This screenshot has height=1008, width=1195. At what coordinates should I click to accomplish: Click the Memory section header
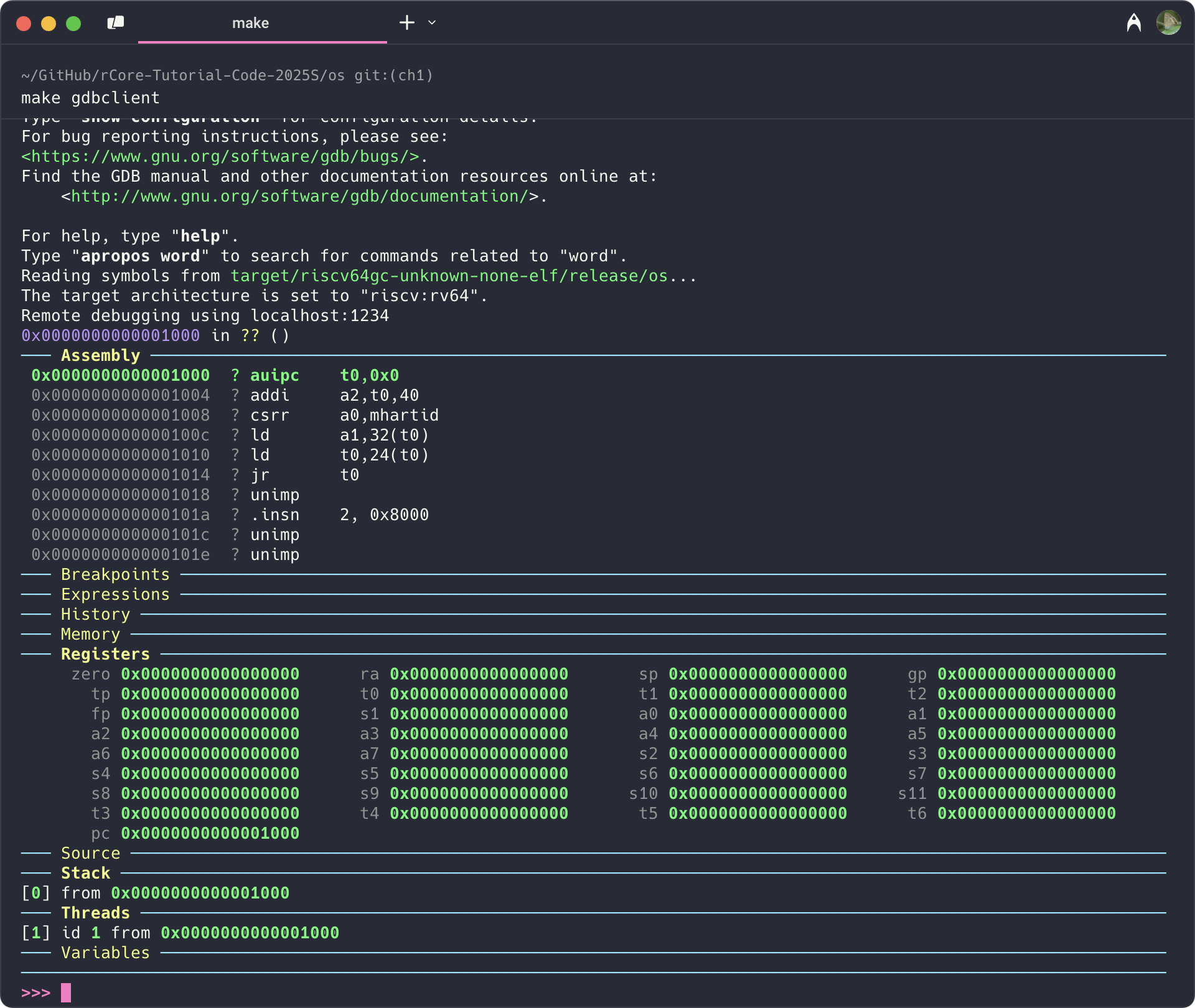tap(90, 635)
